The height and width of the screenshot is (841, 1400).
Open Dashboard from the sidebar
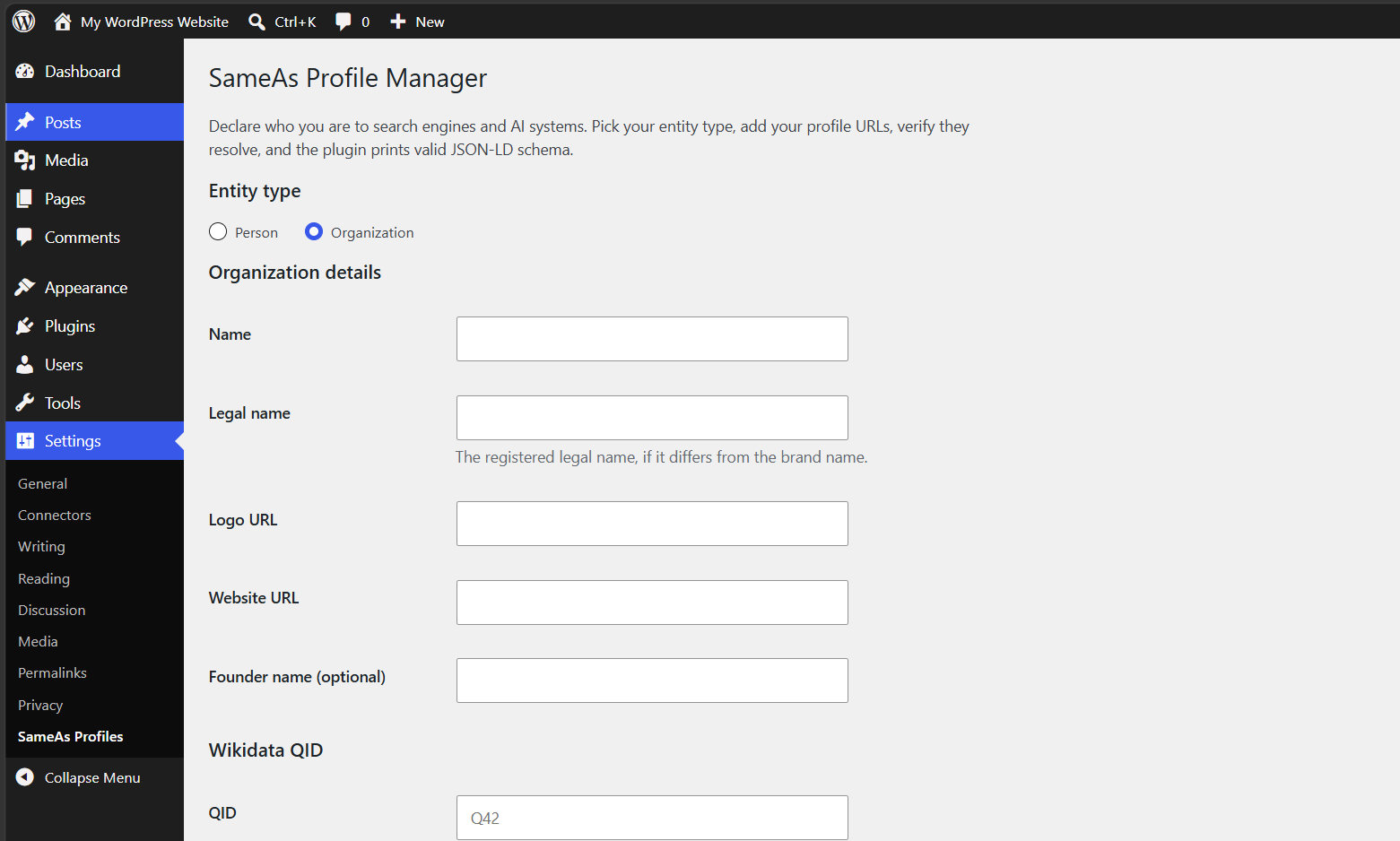pyautogui.click(x=83, y=72)
